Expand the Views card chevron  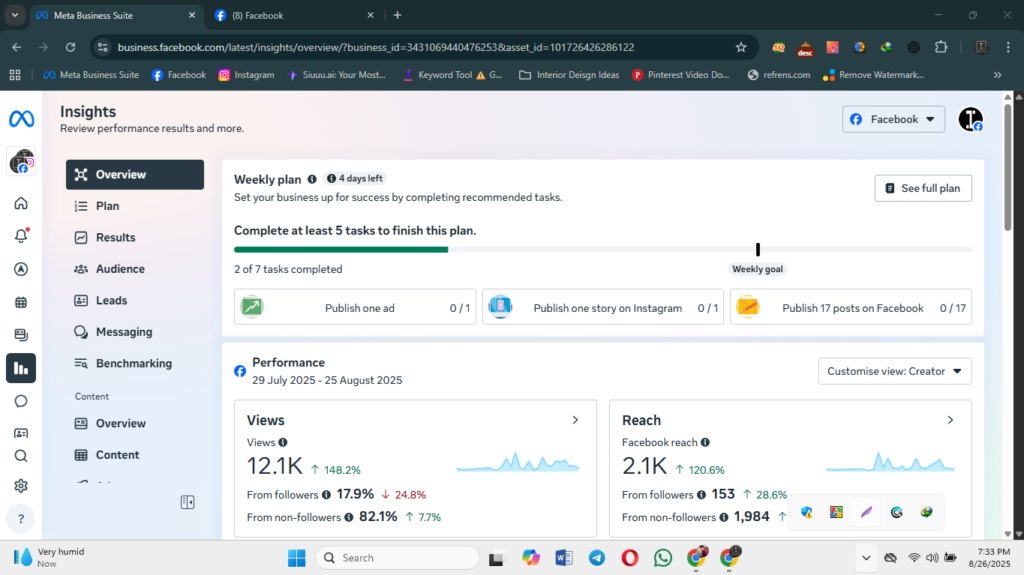coord(575,420)
